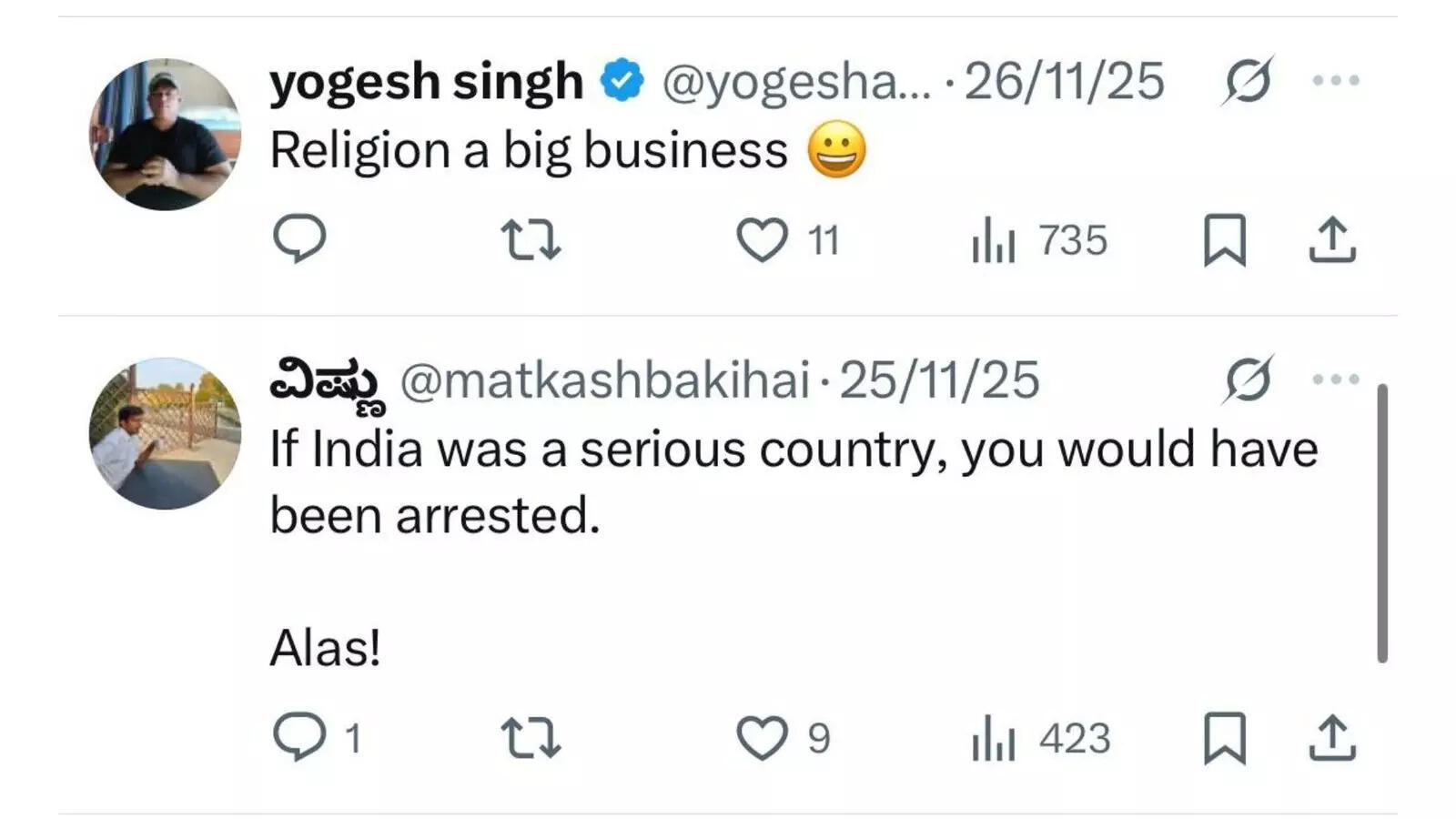Open @matkashbakihai profile handle
This screenshot has width=1456, height=819.
tap(604, 379)
